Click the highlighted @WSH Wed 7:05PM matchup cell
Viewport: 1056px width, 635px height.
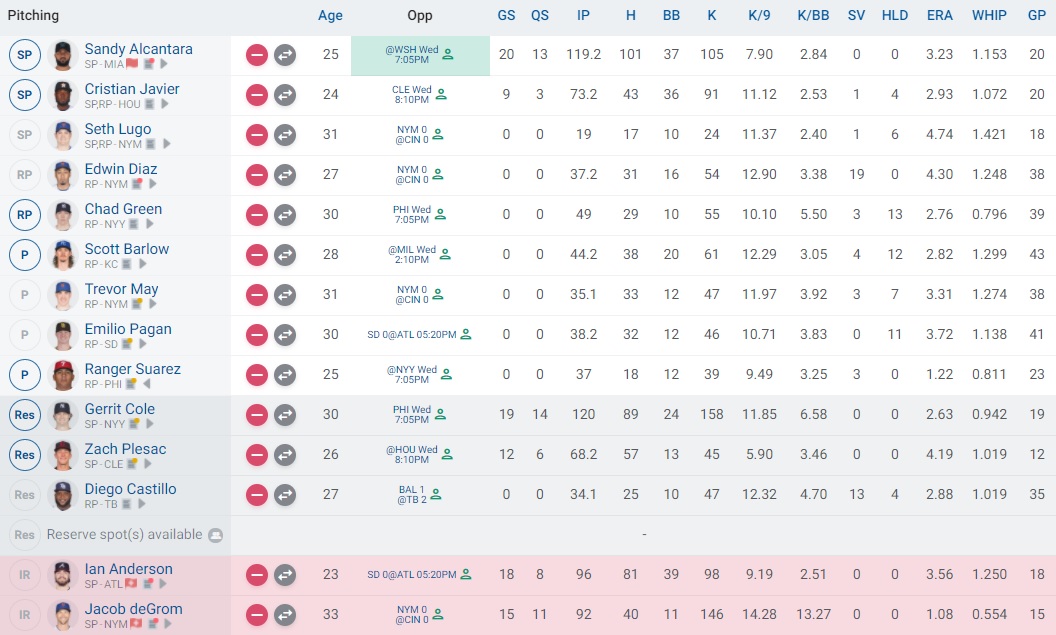click(x=420, y=55)
